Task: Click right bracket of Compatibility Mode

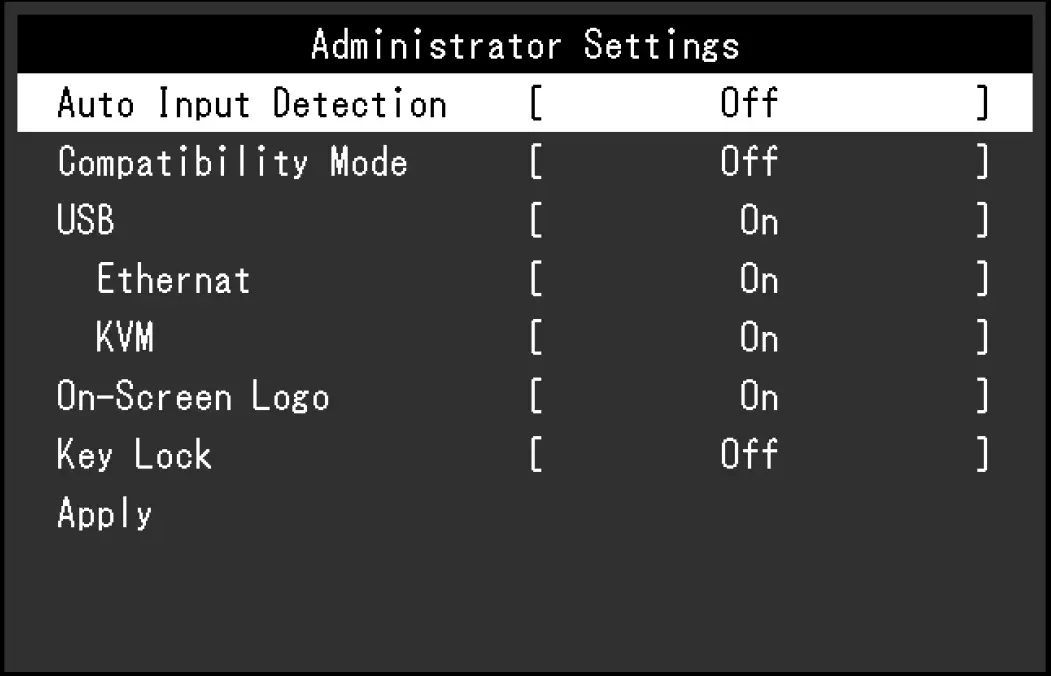Action: pyautogui.click(x=983, y=163)
